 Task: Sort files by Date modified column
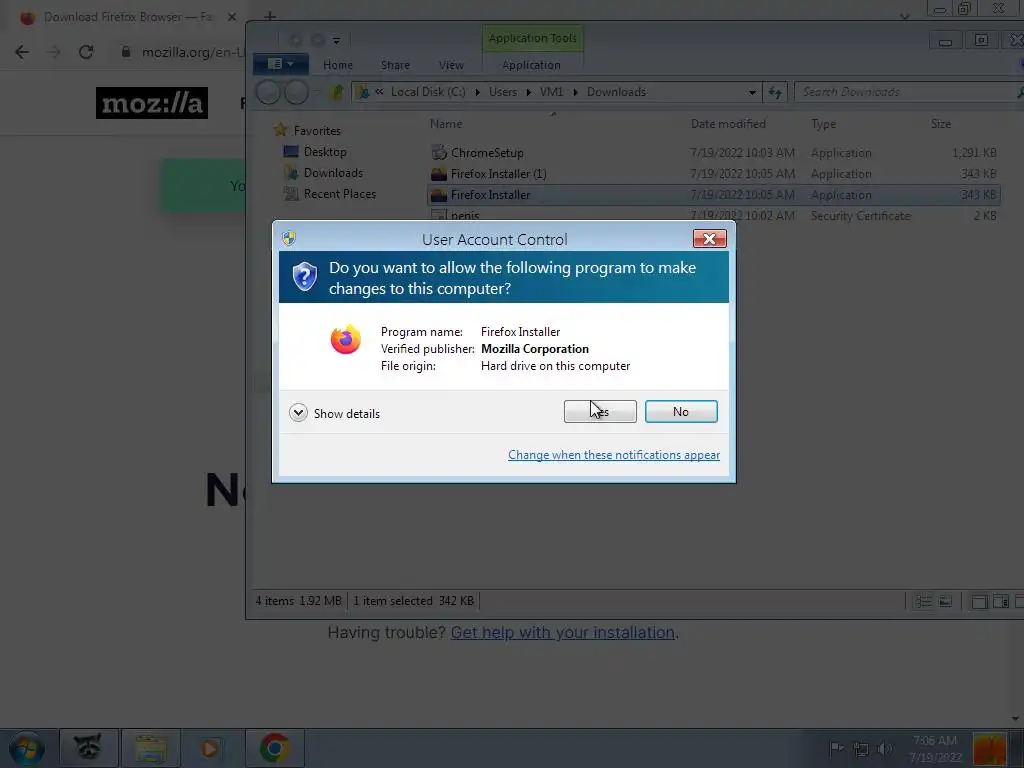click(728, 123)
